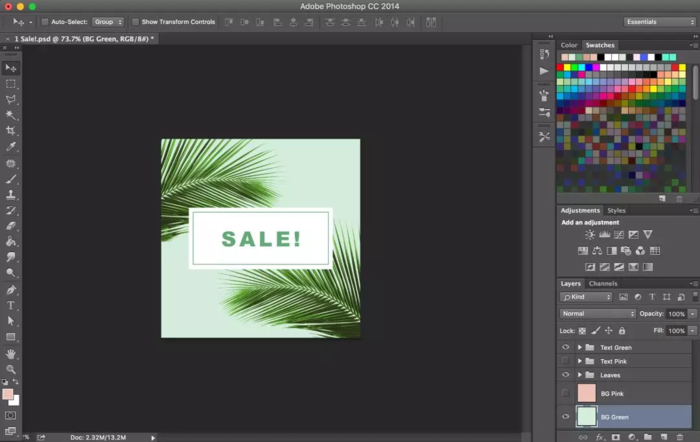Click the layer Opacity percentage field
700x442 pixels.
675,313
